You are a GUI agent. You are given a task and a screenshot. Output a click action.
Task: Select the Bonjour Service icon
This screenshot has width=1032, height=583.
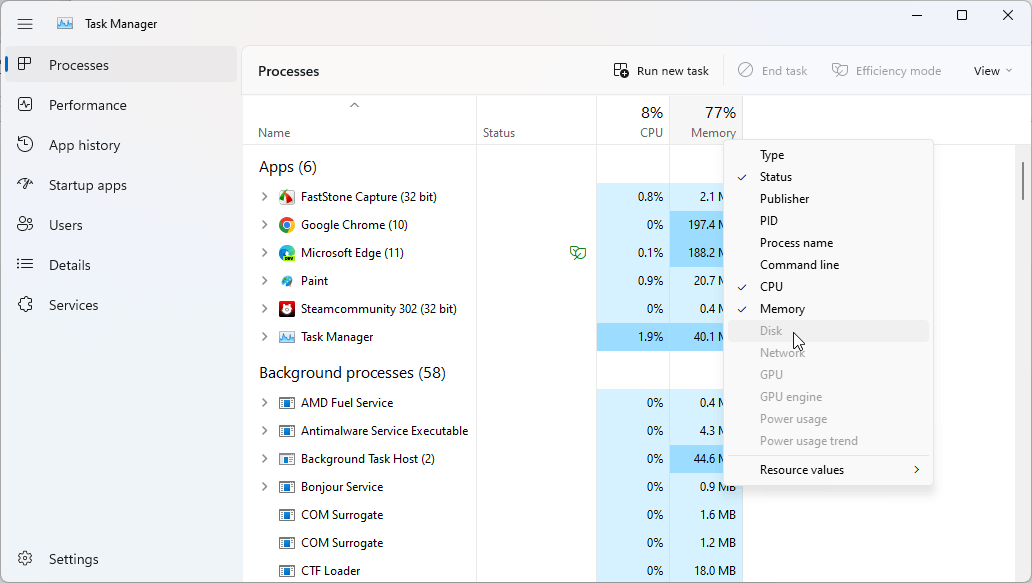tap(287, 487)
